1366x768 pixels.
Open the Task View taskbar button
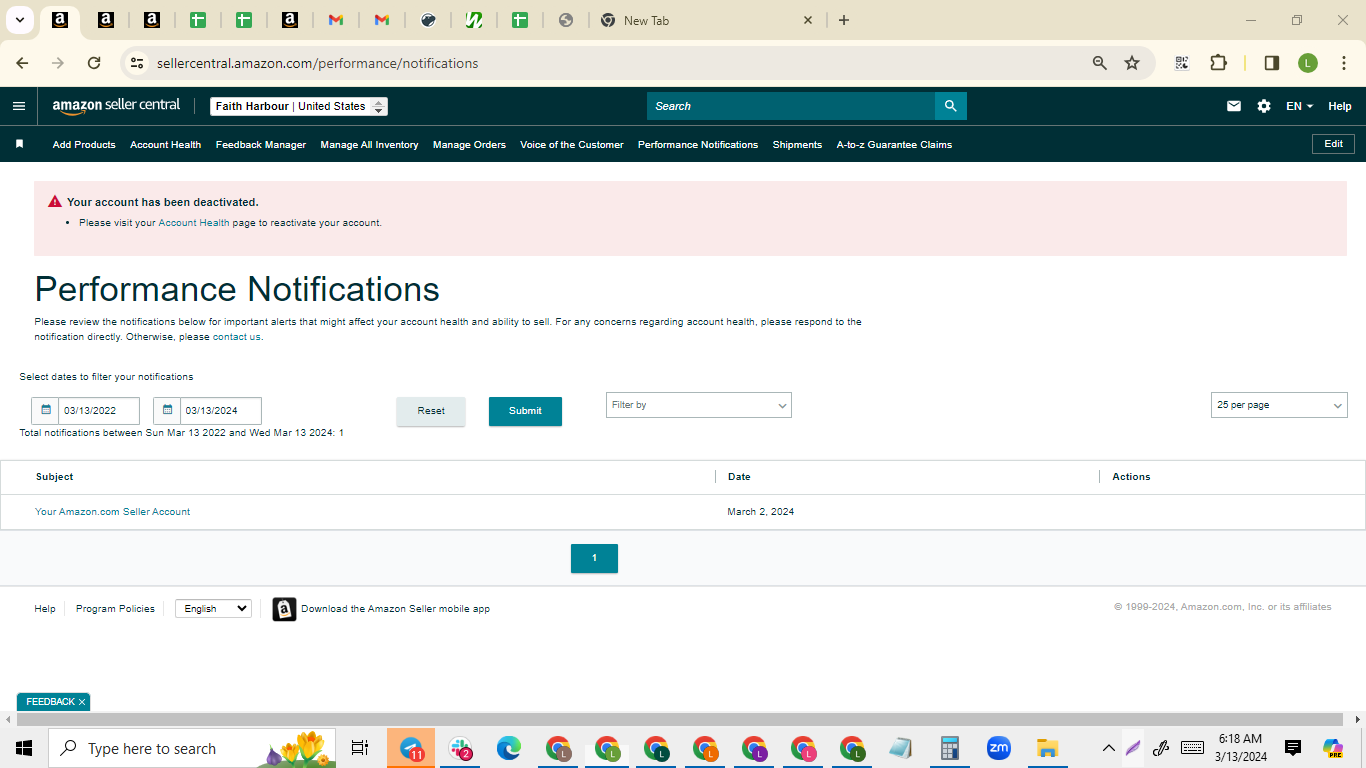[x=360, y=748]
